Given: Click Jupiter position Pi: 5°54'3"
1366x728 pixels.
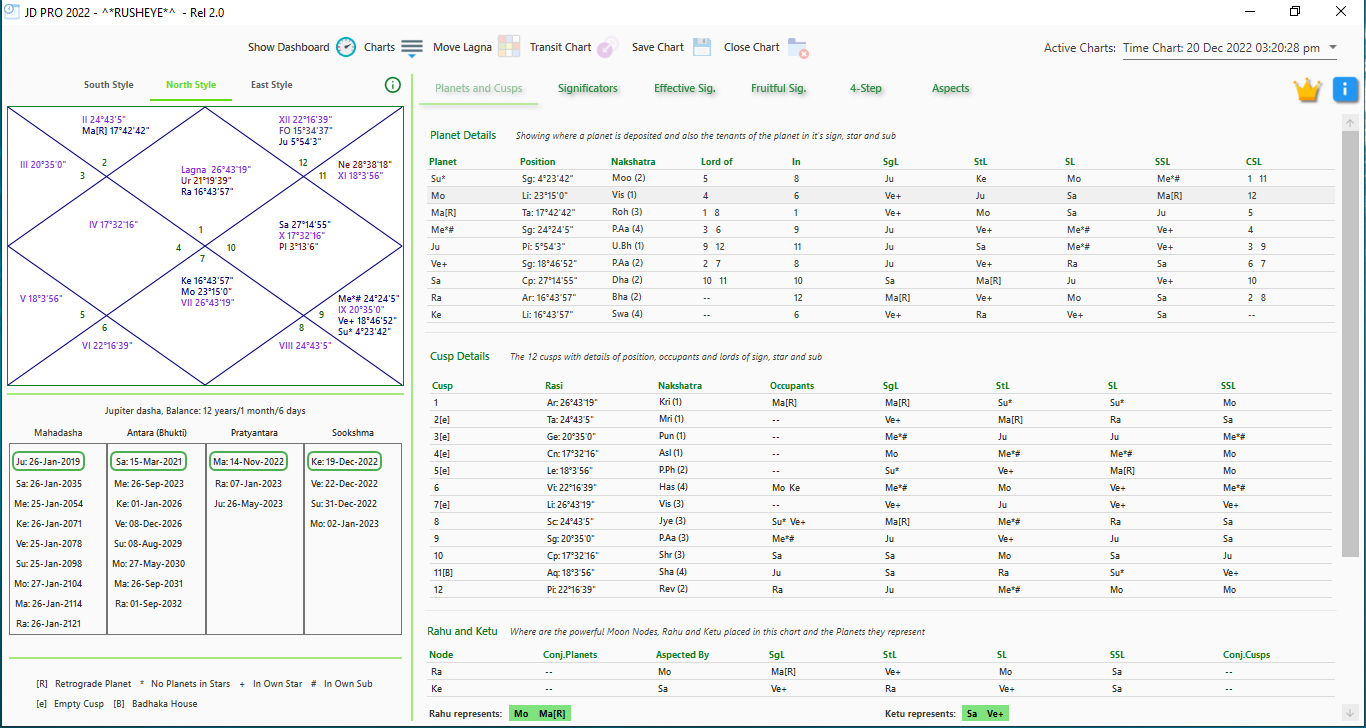Looking at the screenshot, I should 543,246.
